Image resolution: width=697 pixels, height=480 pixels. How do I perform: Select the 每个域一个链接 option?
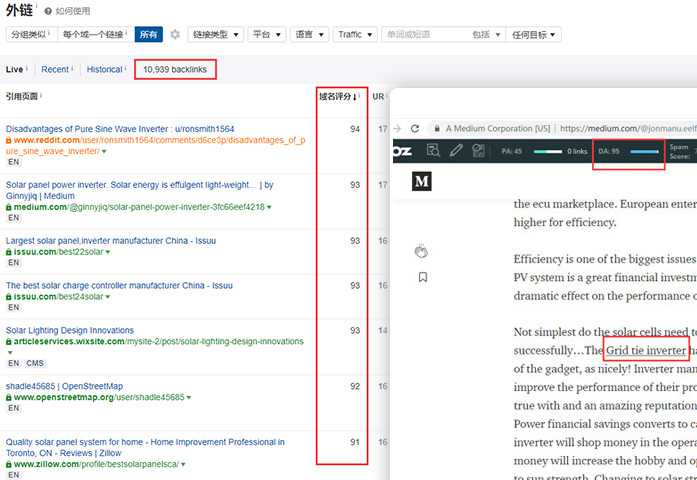click(96, 34)
